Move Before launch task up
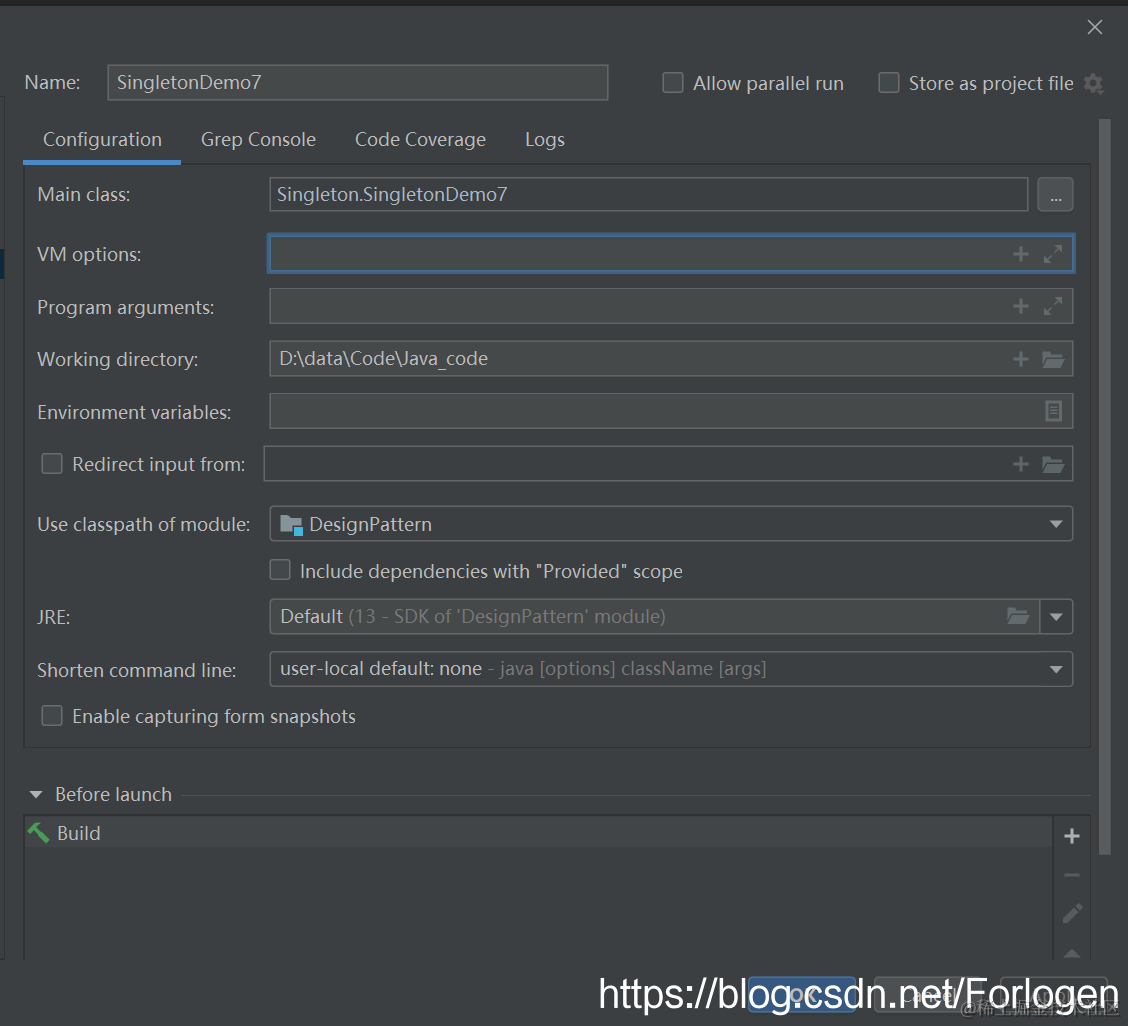The image size is (1128, 1026). [x=1071, y=953]
